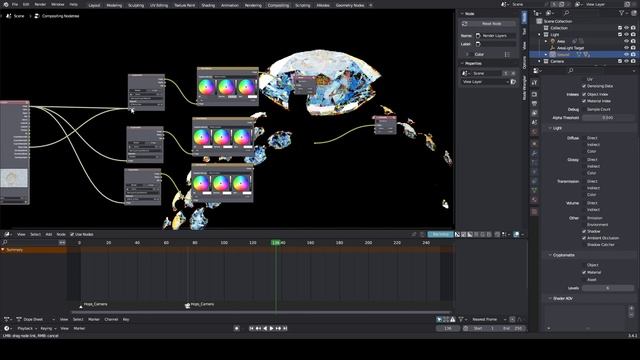Click the outliner search icon
Screen dimensions: 640x360
tap(566, 13)
